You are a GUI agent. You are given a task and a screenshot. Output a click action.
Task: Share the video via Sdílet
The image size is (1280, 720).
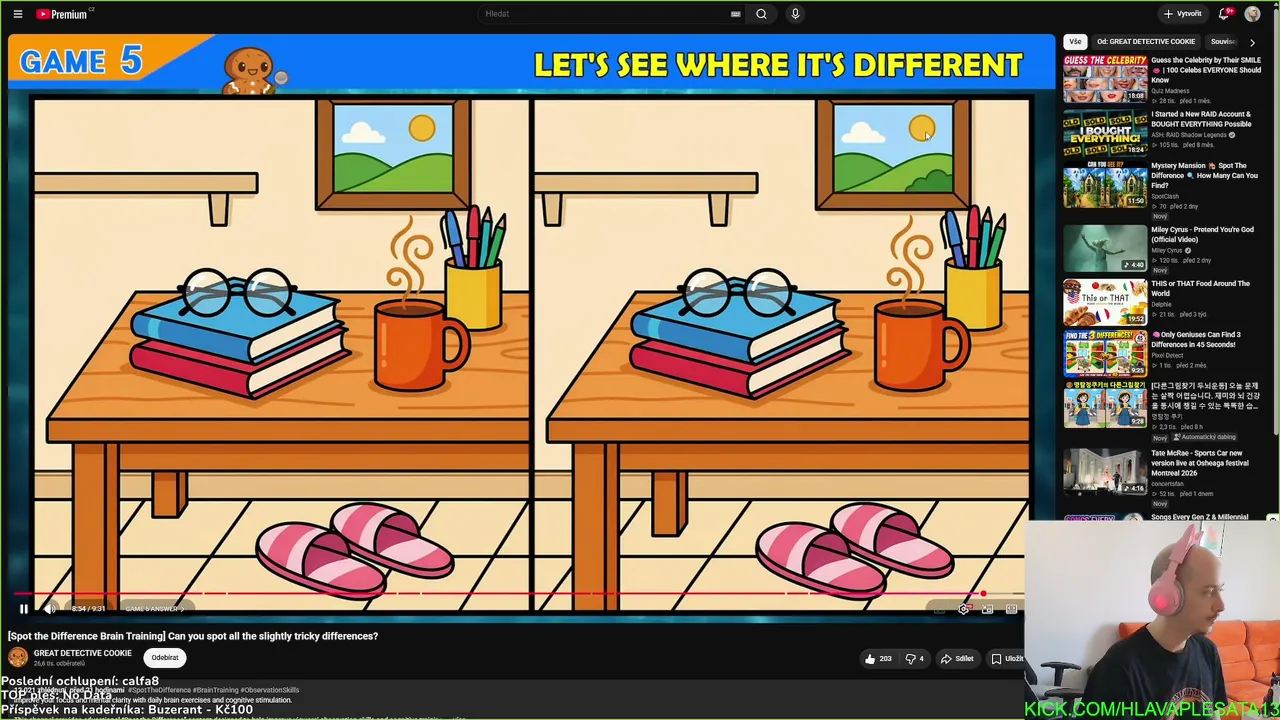pos(957,659)
